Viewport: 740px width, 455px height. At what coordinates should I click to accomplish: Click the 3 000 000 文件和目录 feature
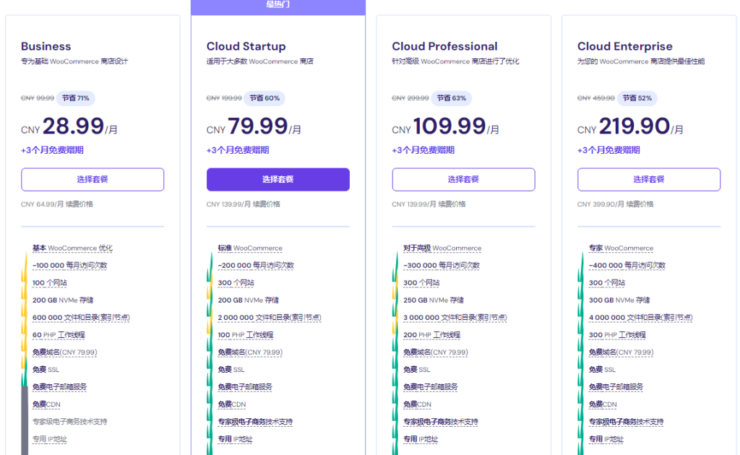455,318
